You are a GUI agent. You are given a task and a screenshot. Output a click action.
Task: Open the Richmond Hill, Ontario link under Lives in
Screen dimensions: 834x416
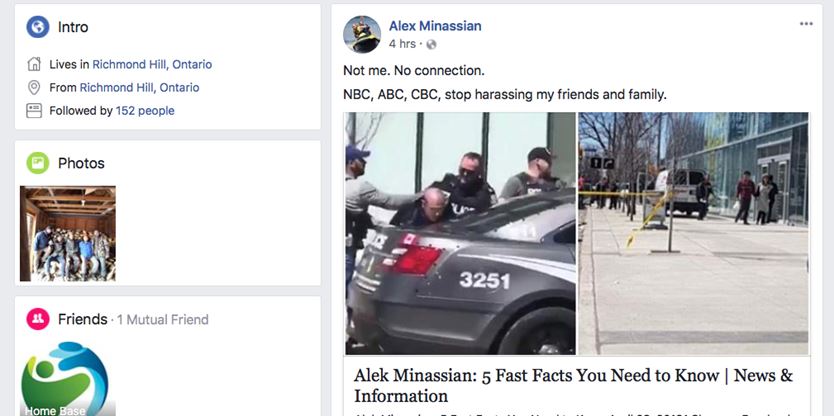coord(152,64)
